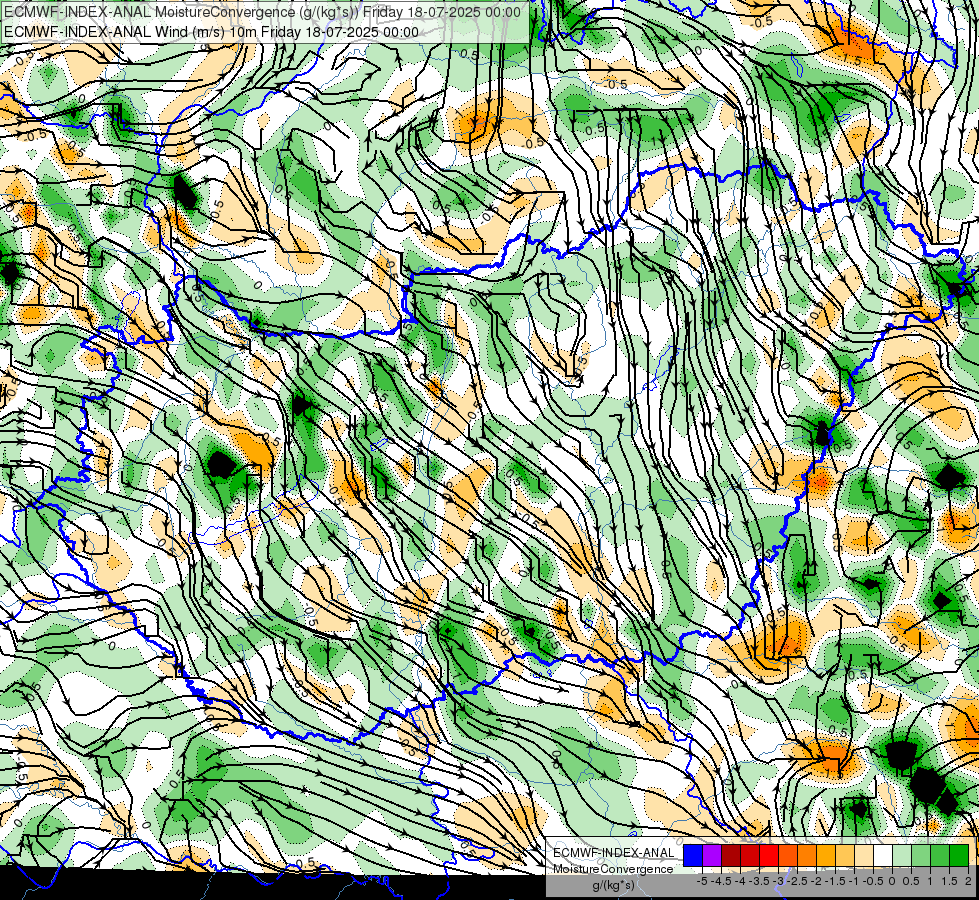Image resolution: width=979 pixels, height=900 pixels.
Task: Click the '-5' tick label on legend scale
Action: point(702,881)
